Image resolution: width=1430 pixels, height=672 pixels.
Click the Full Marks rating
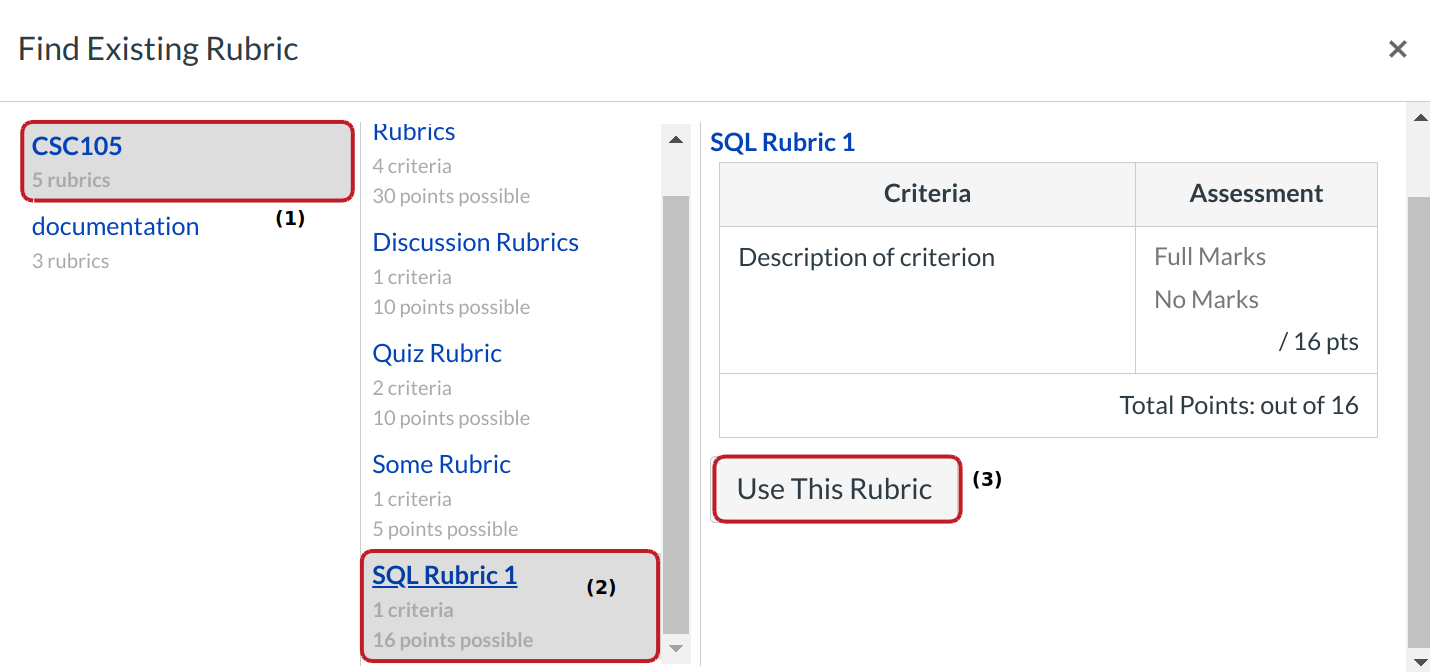click(1209, 257)
